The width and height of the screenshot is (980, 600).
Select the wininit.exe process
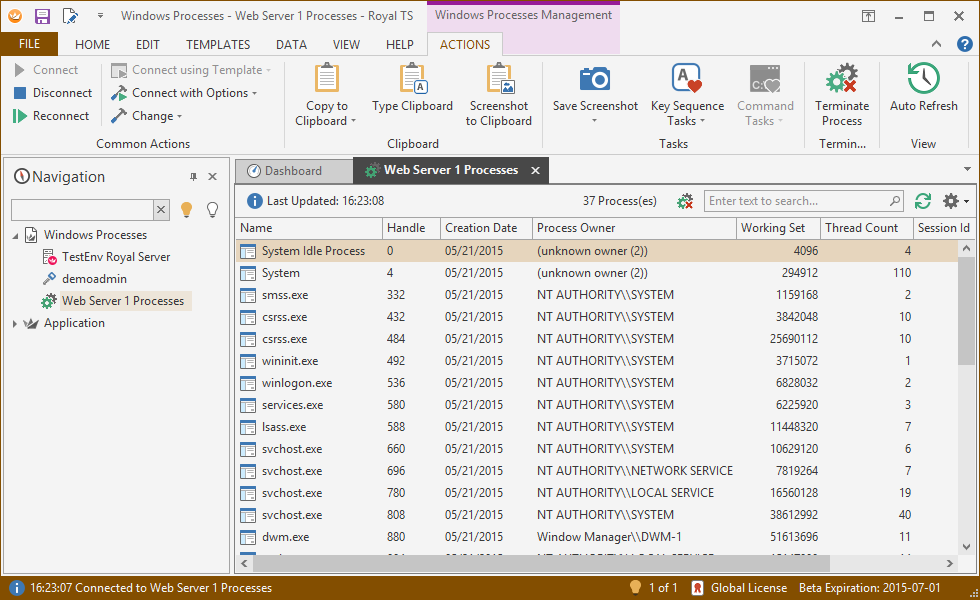tap(597, 361)
